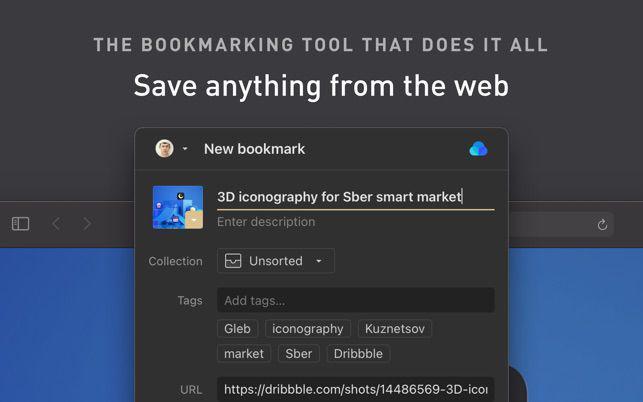Click the Add tags input field

coord(356,300)
